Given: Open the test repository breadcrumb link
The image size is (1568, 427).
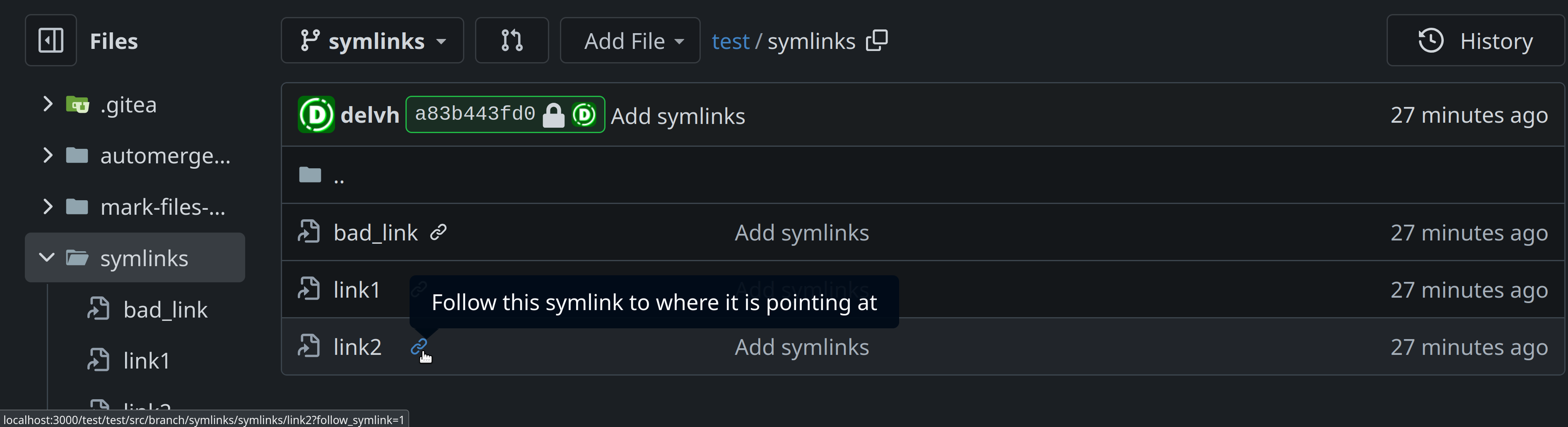Looking at the screenshot, I should (x=731, y=40).
